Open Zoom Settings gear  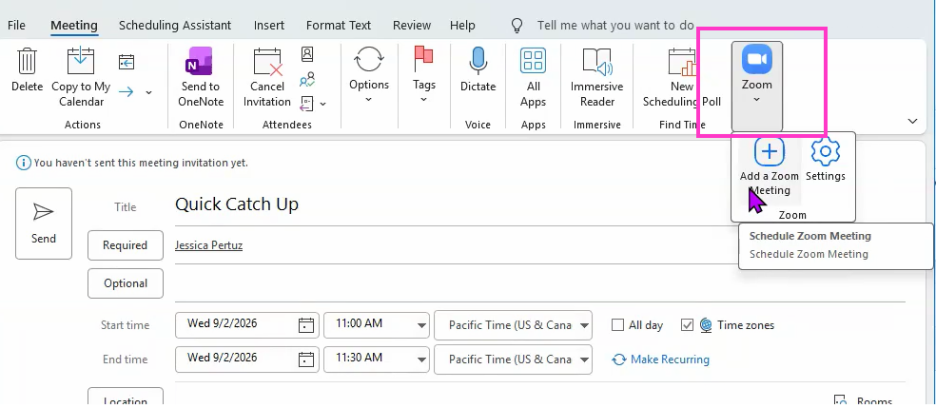tap(826, 160)
